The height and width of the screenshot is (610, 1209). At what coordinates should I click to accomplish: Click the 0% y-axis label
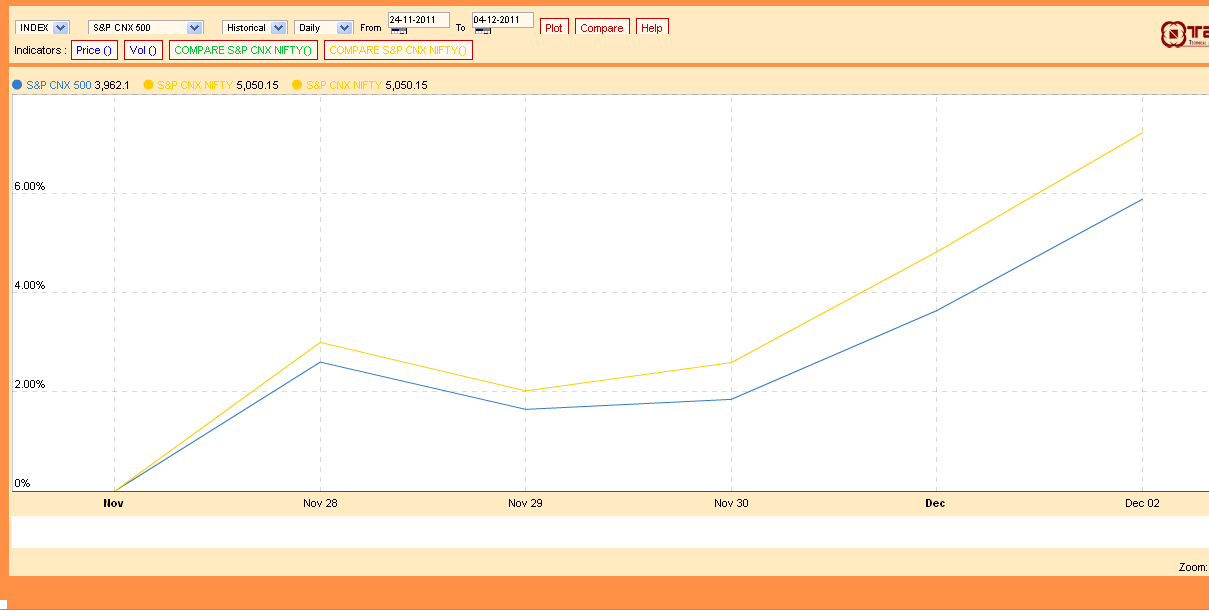[x=22, y=484]
